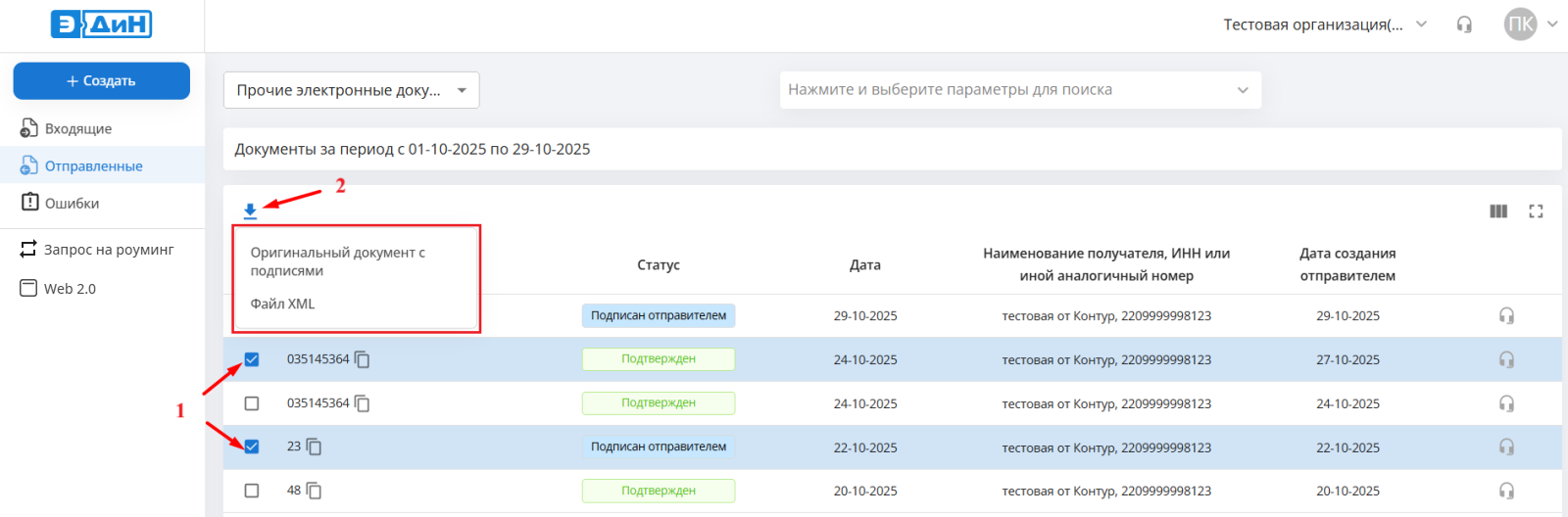Go to Запрос на роуминг section
This screenshot has width=1568, height=517.
[x=108, y=250]
